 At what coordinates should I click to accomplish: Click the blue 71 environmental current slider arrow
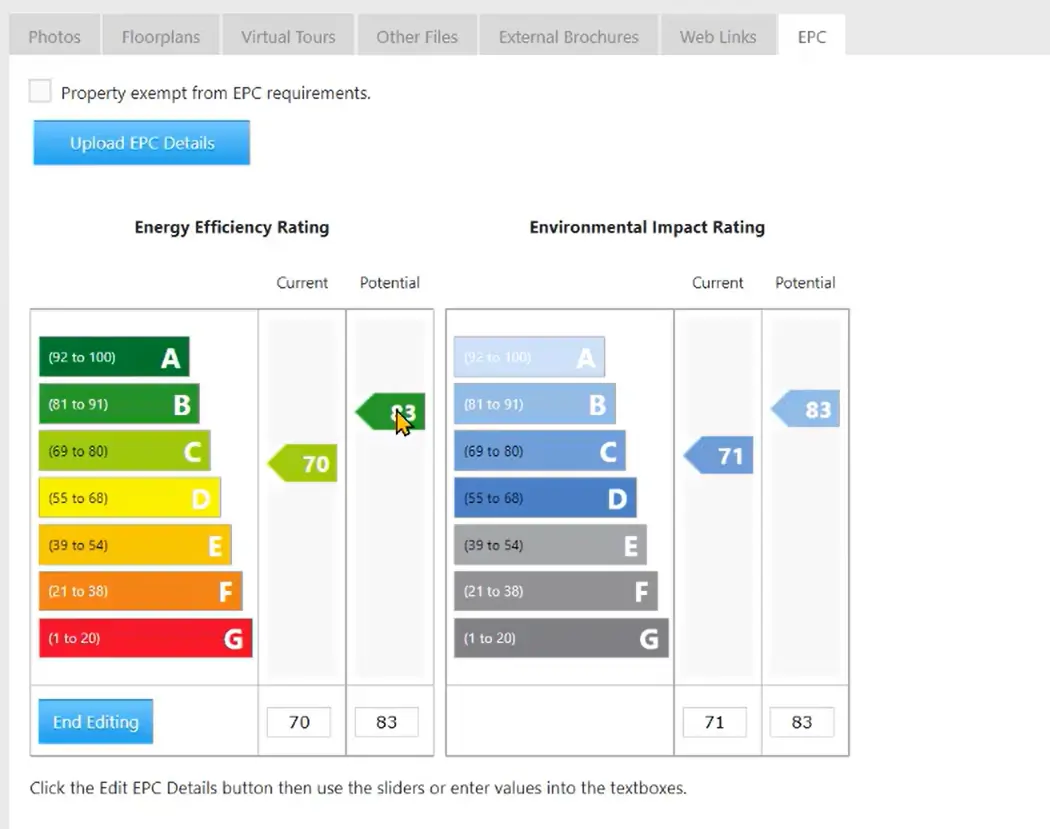point(719,456)
